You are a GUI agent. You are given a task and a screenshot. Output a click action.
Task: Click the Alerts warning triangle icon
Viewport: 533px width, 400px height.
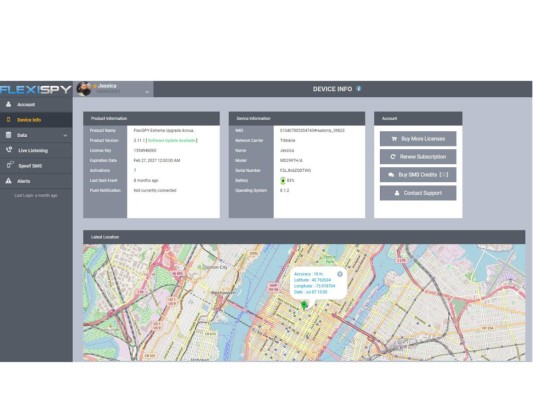(8, 180)
